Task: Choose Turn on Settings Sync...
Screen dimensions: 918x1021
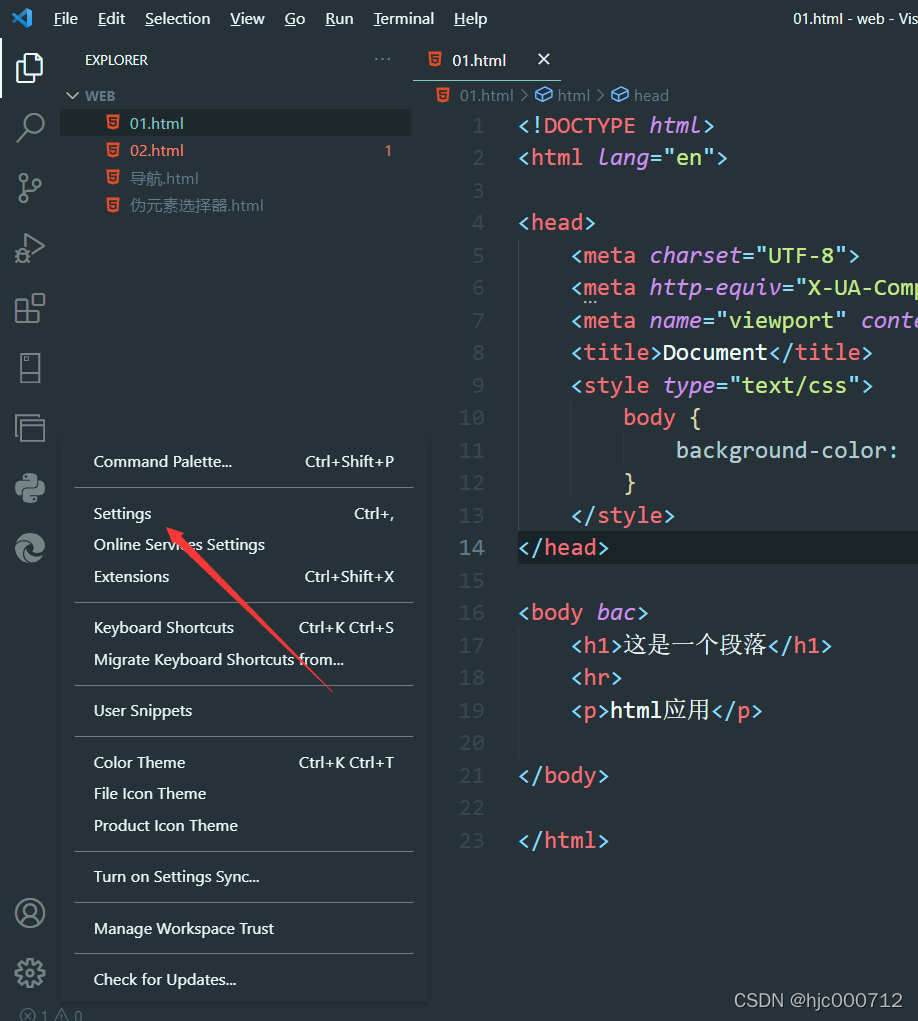Action: click(x=244, y=877)
